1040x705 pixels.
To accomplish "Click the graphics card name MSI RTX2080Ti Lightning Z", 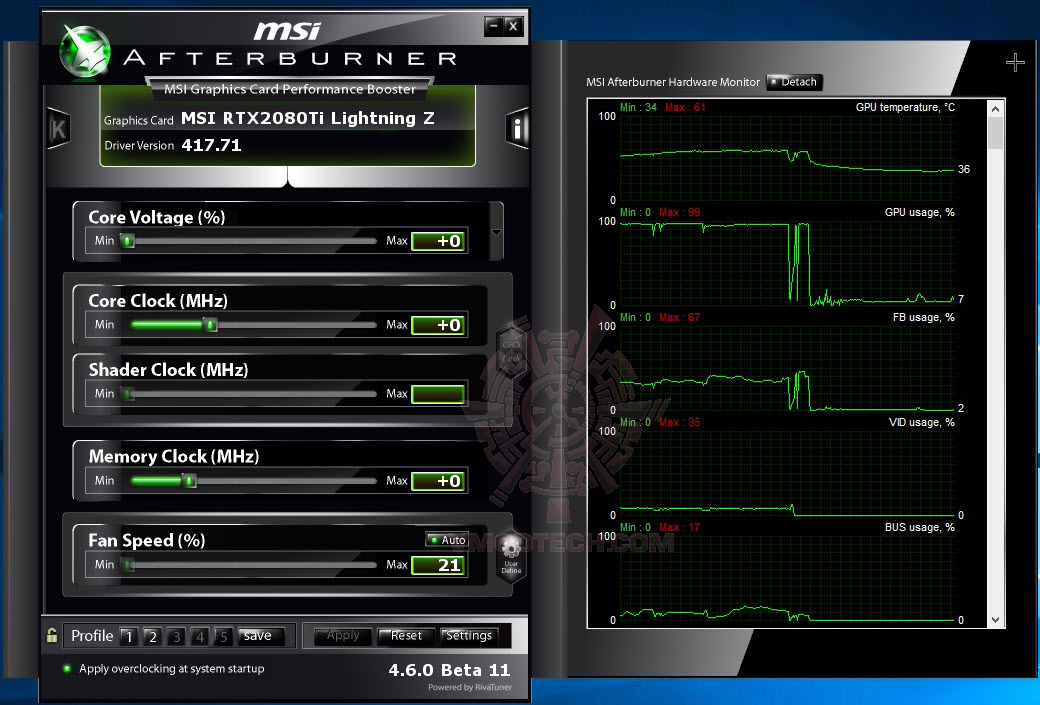I will coord(308,119).
